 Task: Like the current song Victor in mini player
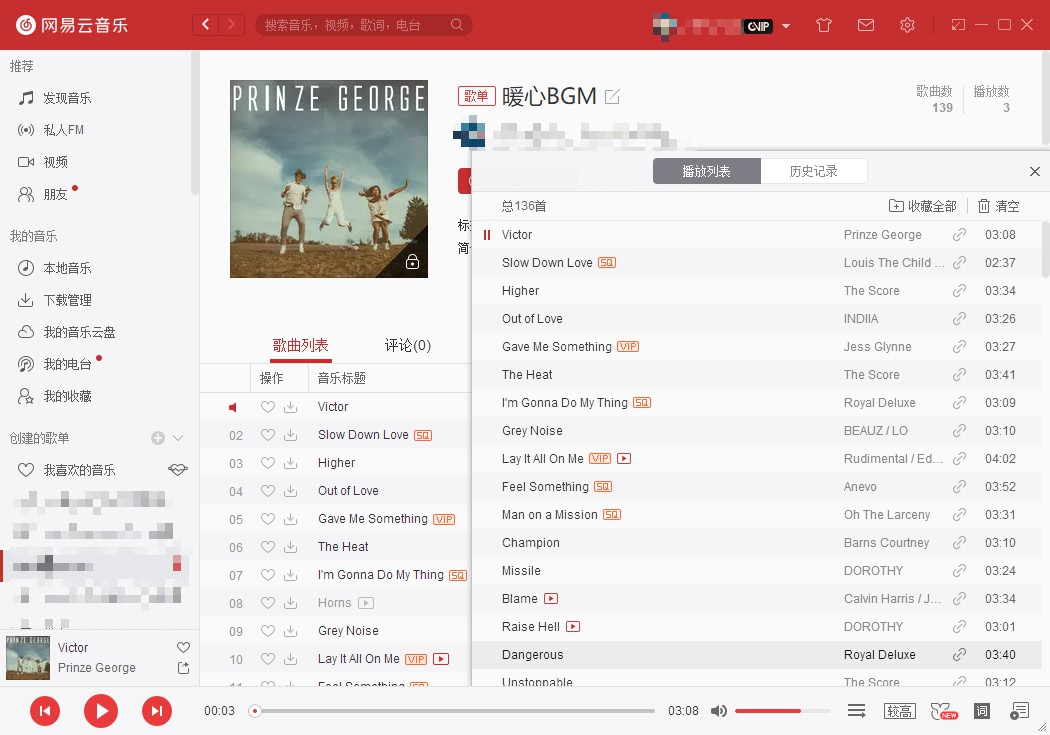click(x=183, y=647)
